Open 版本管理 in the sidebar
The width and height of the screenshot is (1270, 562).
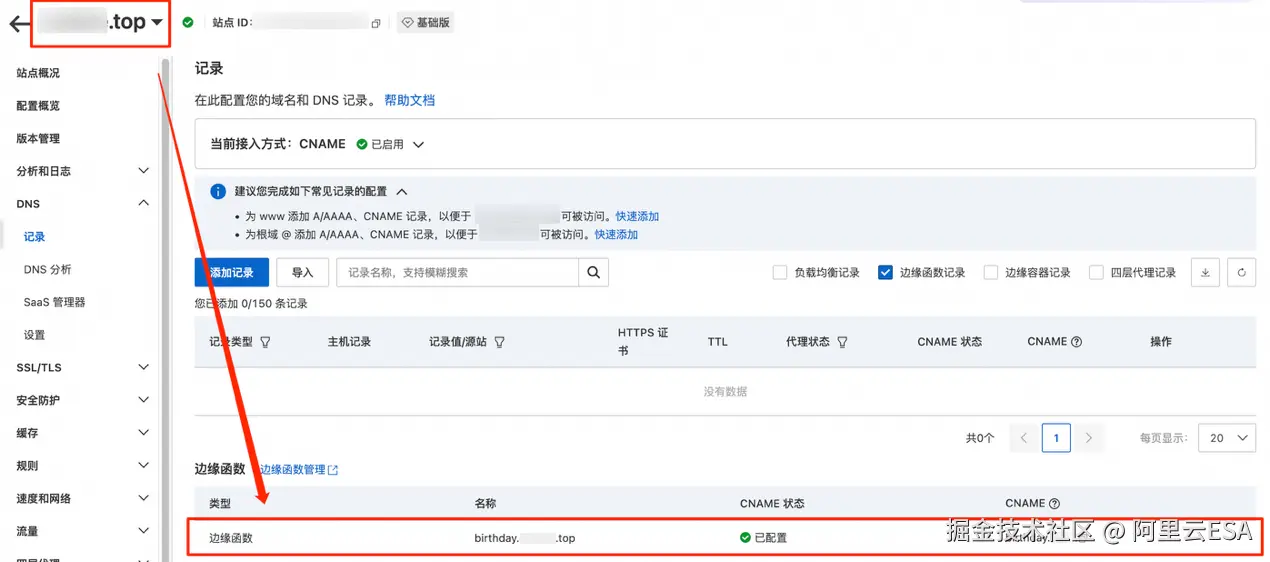coord(38,139)
